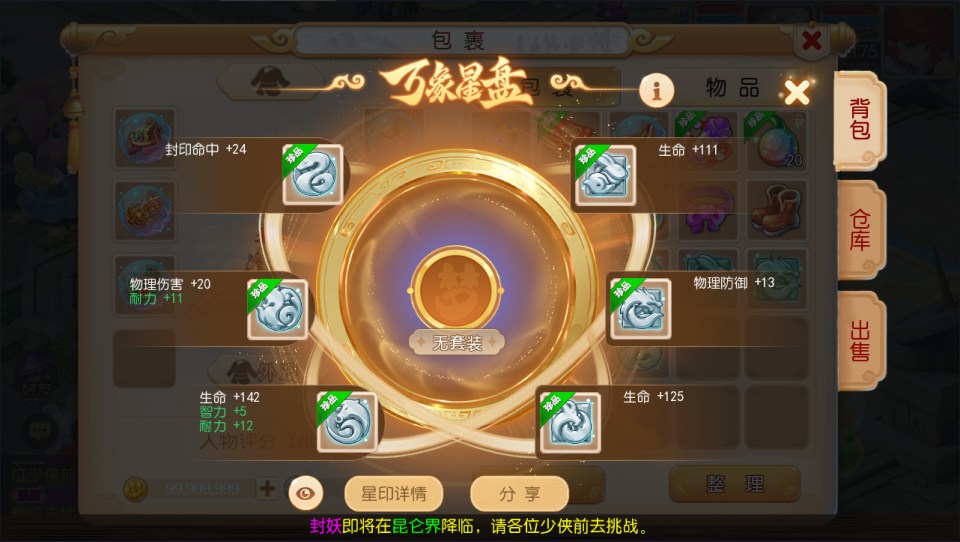The width and height of the screenshot is (960, 542).
Task: Open the 星印详情 details button
Action: (394, 494)
